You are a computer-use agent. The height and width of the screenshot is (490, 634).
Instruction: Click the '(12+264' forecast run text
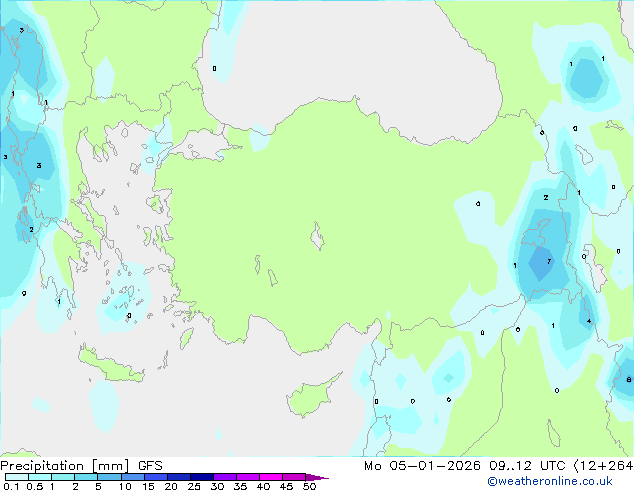pos(603,466)
